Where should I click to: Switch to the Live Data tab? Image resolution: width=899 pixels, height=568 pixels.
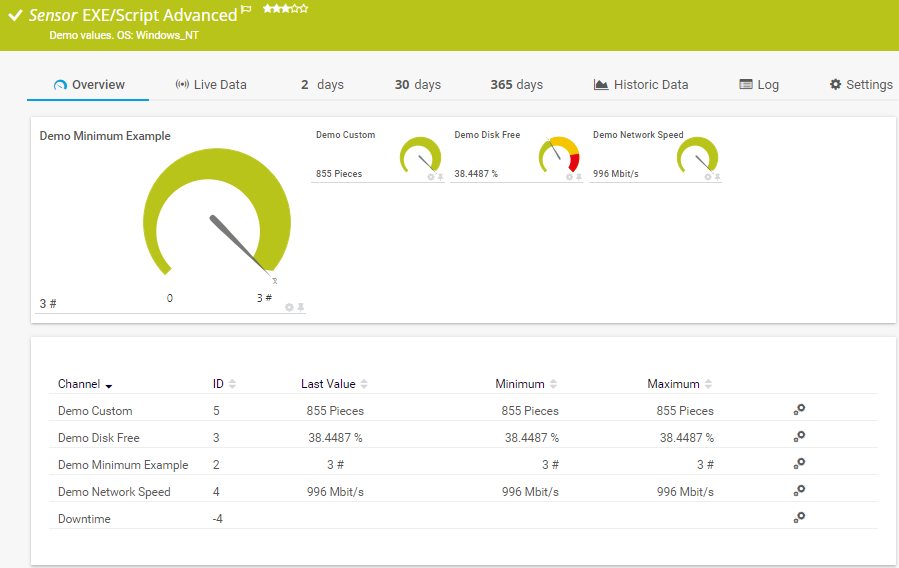click(210, 85)
